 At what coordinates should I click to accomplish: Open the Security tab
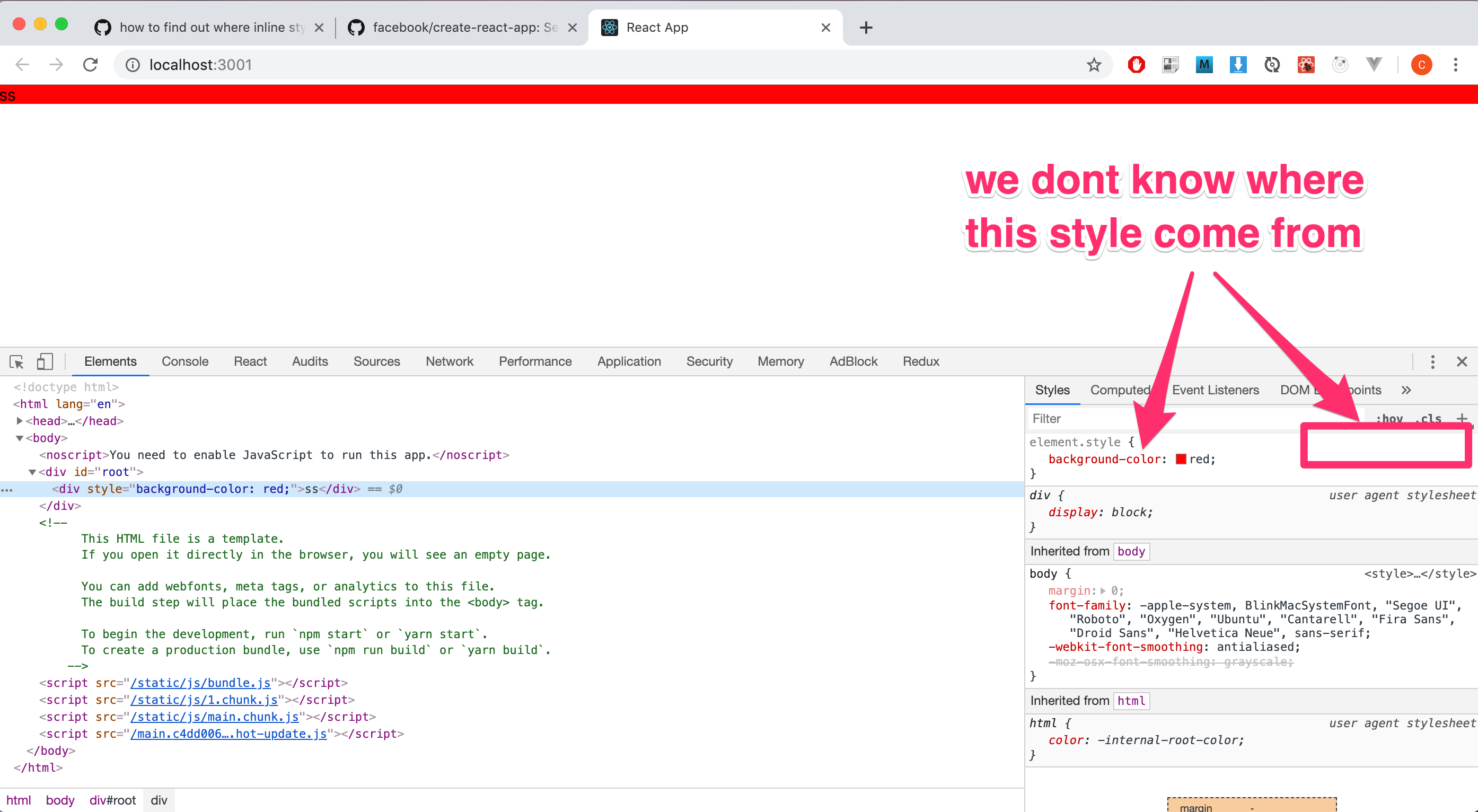709,361
